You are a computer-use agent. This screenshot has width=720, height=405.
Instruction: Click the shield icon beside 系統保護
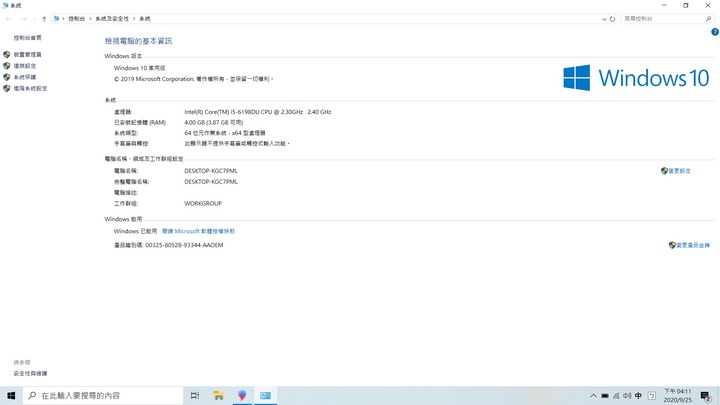(6, 77)
